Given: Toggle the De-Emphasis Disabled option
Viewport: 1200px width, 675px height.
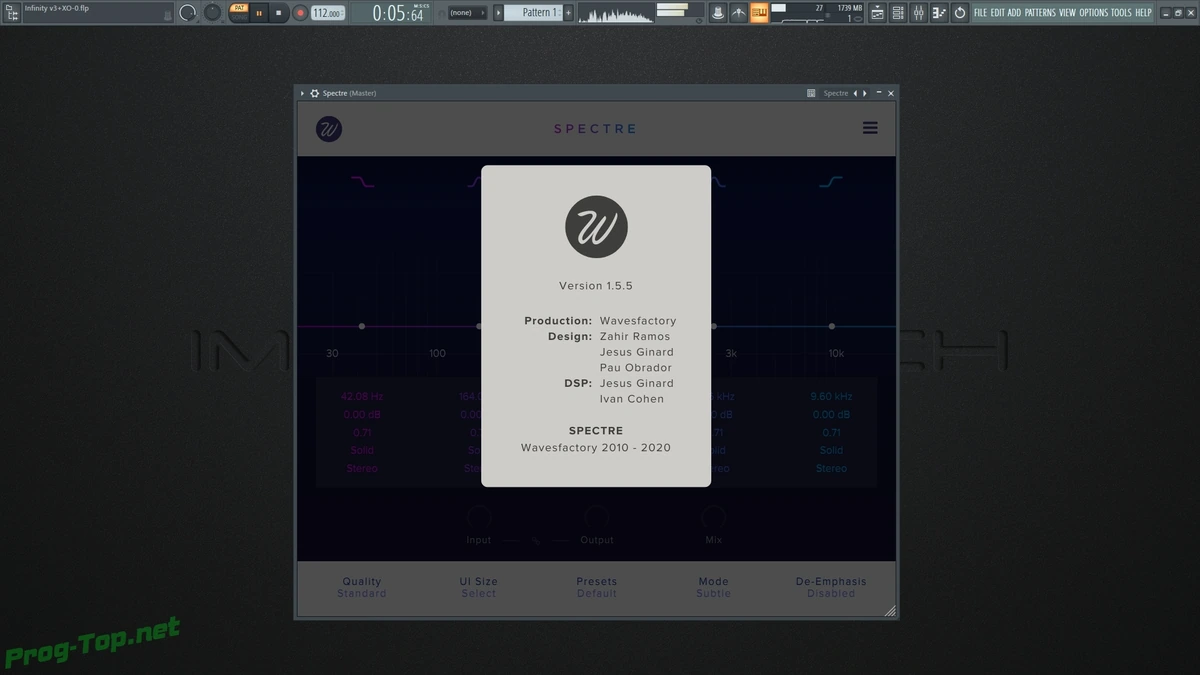Looking at the screenshot, I should click(x=831, y=587).
